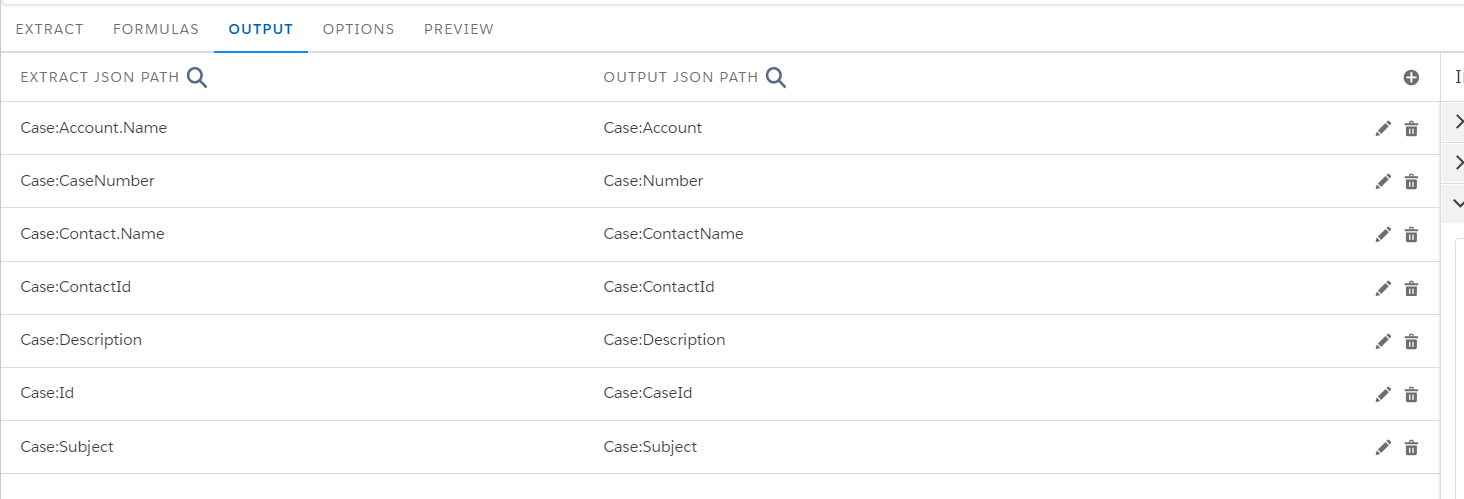Select the Case:Number output path text
Image resolution: width=1464 pixels, height=499 pixels.
coord(653,181)
